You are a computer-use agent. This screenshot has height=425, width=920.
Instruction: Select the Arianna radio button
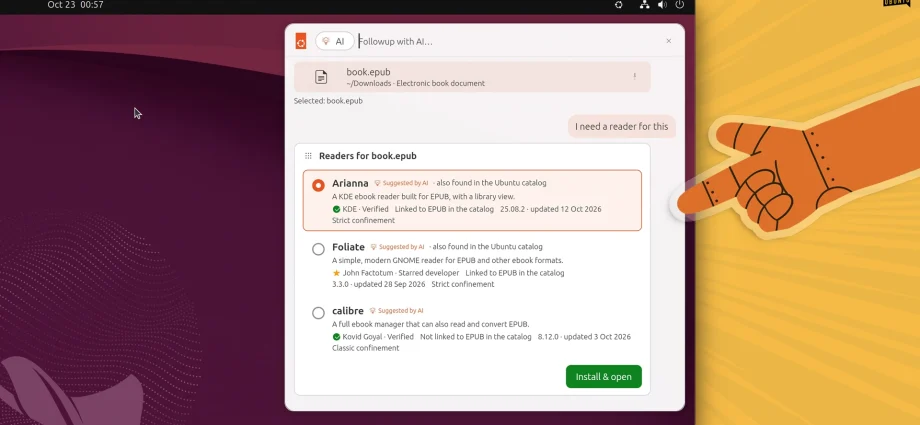pos(318,185)
